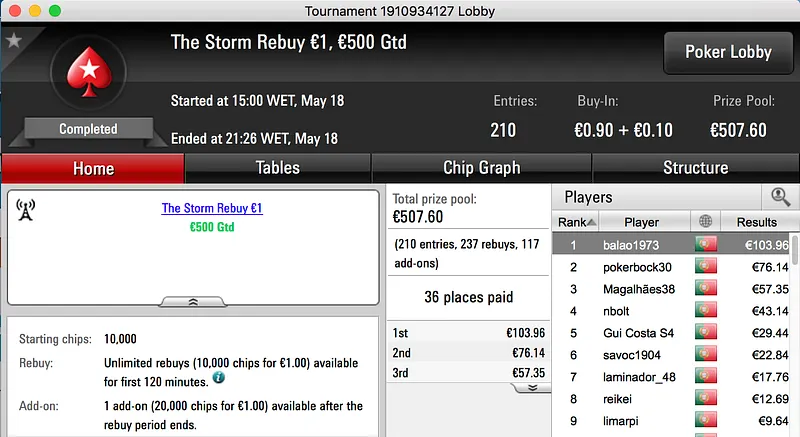Select player Magalhães38 in the list

[641, 289]
